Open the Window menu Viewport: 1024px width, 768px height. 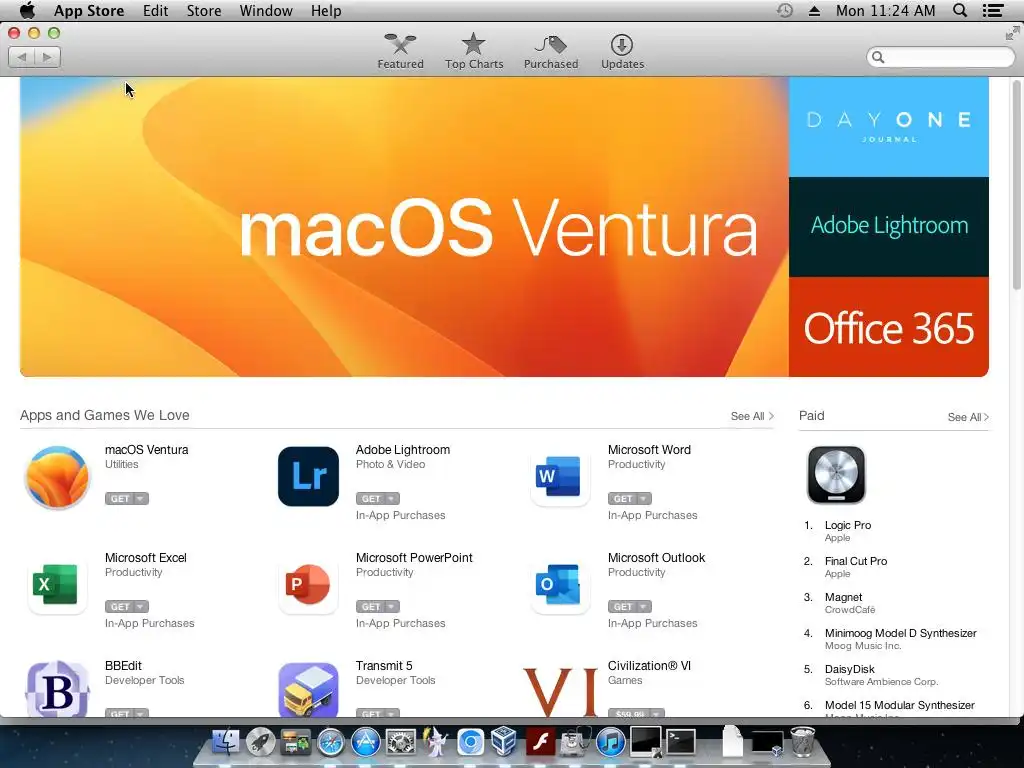[266, 10]
